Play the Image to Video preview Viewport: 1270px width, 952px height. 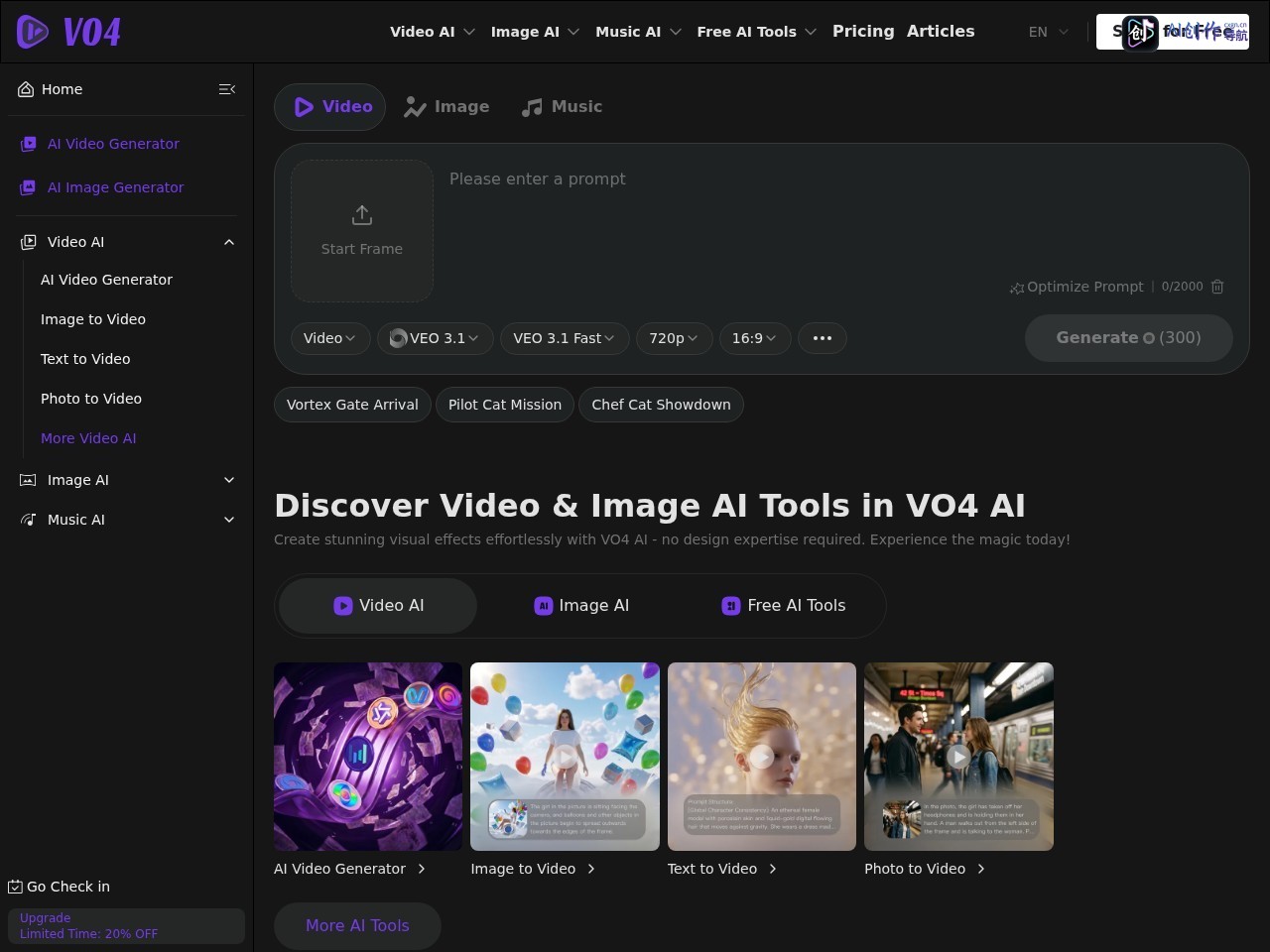[x=565, y=757]
